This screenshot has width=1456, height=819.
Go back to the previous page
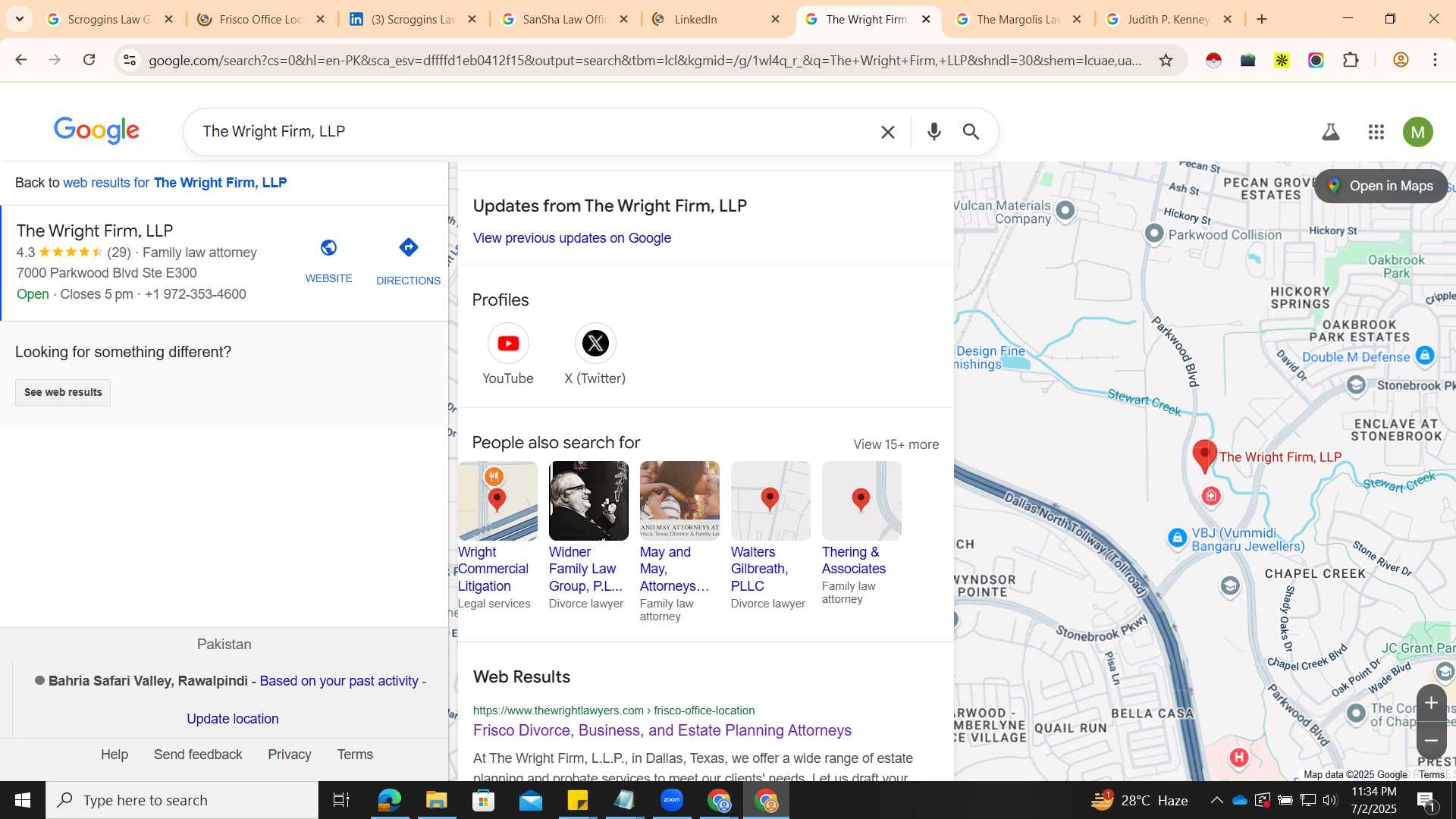point(20,60)
